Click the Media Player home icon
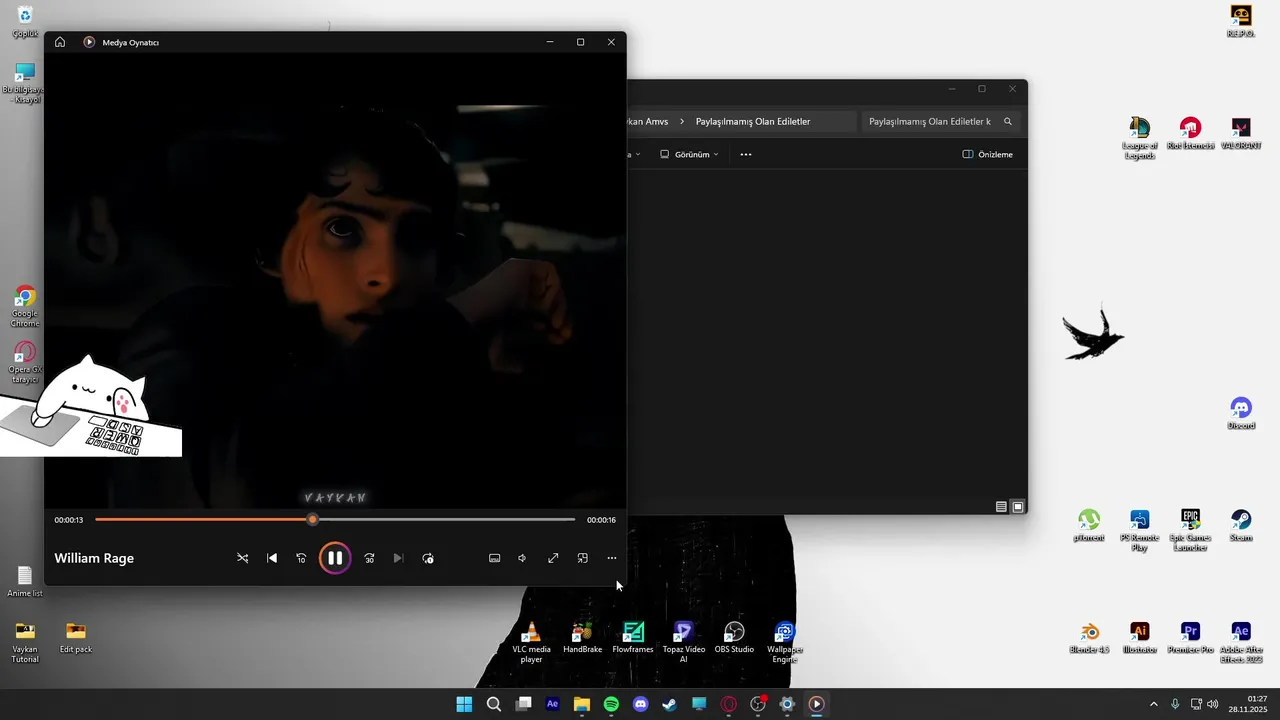 tap(60, 42)
